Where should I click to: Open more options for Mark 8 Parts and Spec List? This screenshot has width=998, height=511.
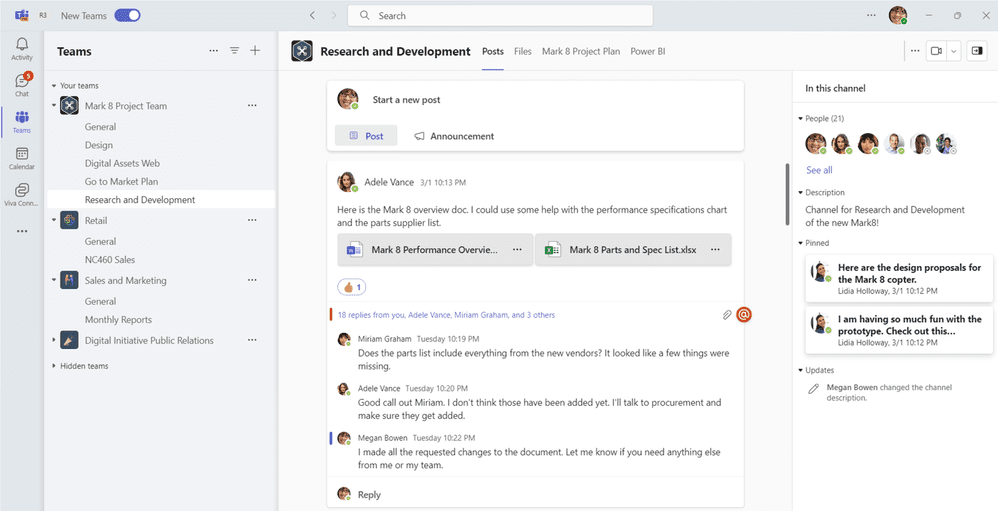[715, 250]
